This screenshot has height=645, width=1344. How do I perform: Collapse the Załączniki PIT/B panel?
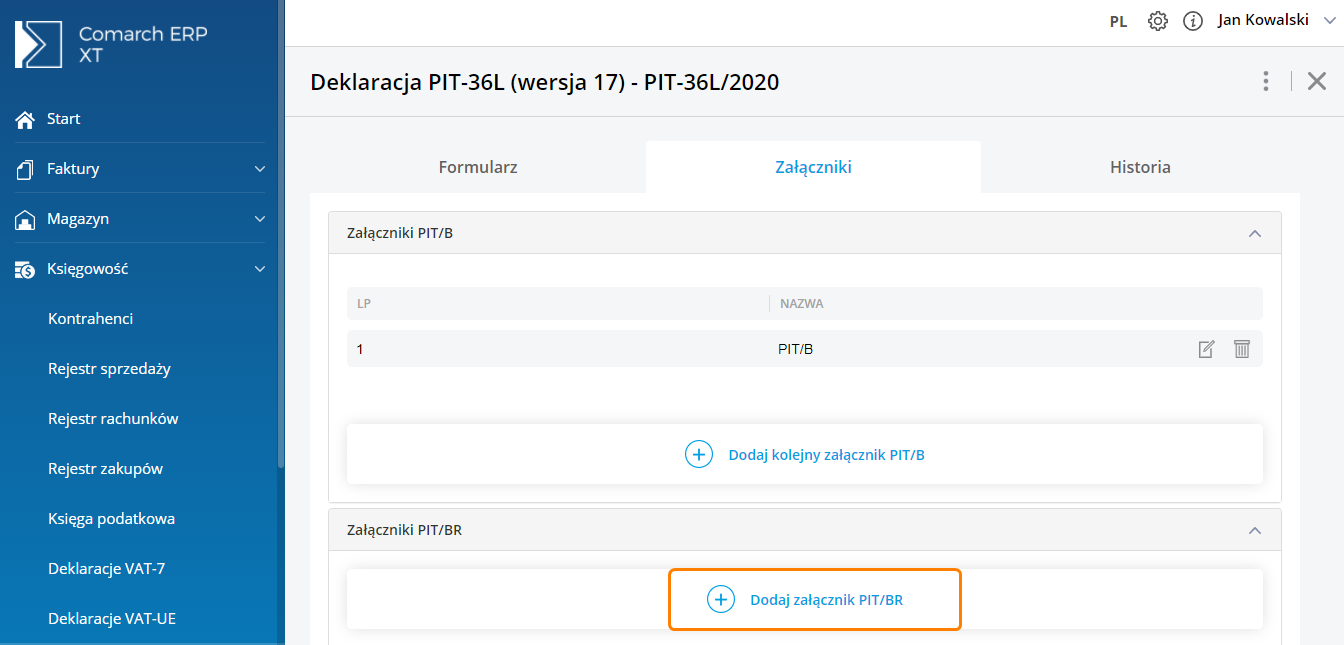[1254, 233]
